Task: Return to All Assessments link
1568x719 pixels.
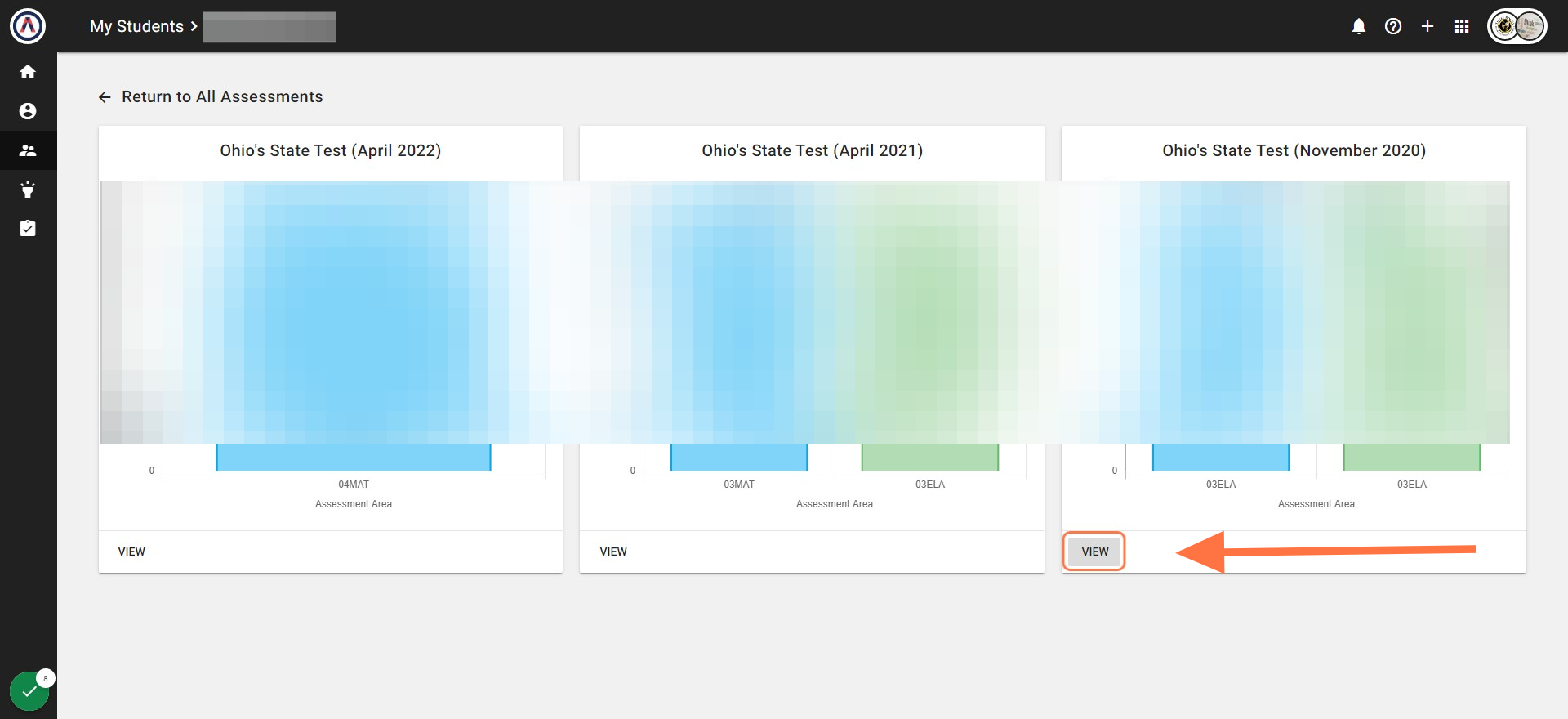Action: [222, 96]
